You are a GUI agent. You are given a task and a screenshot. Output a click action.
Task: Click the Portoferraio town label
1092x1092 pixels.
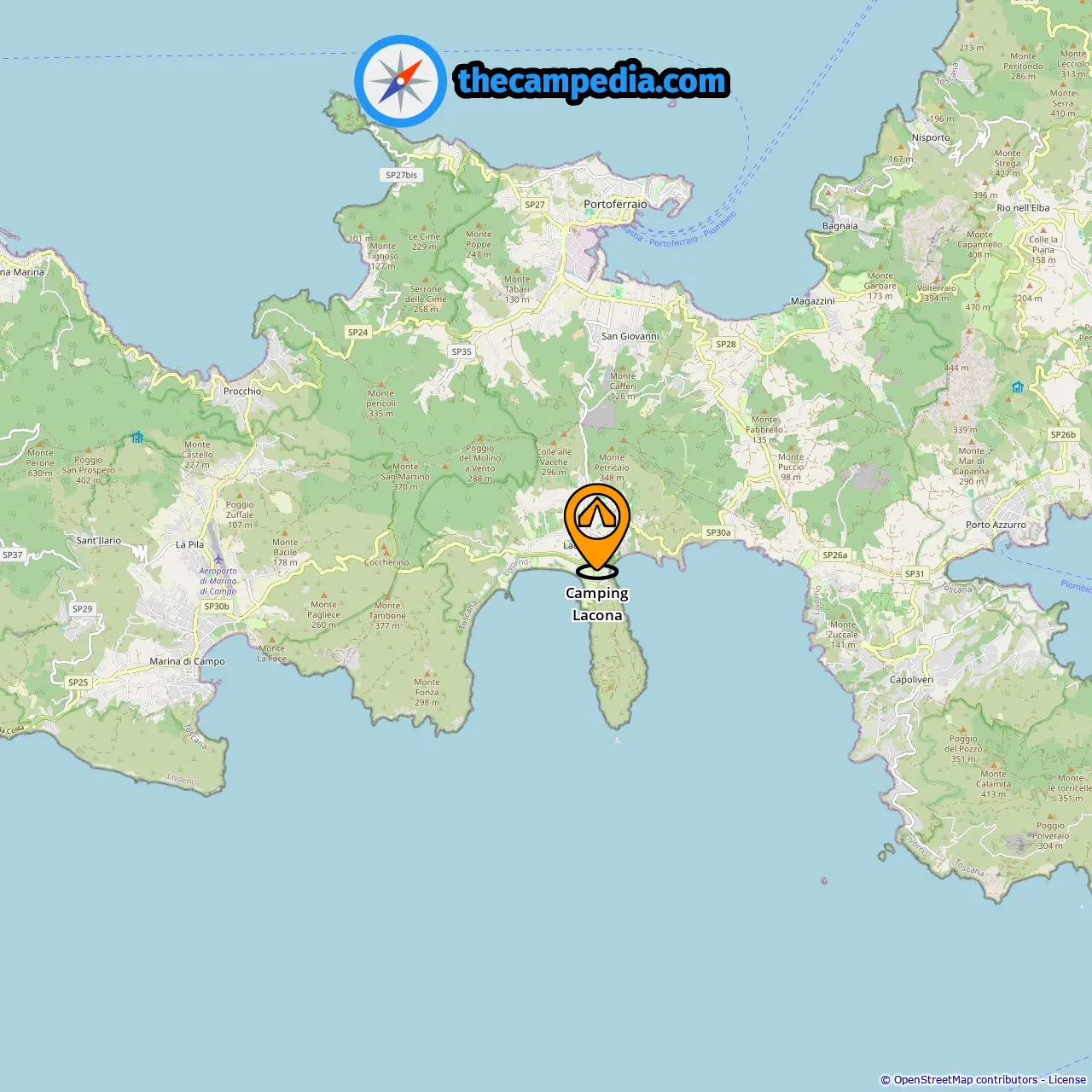pos(615,205)
